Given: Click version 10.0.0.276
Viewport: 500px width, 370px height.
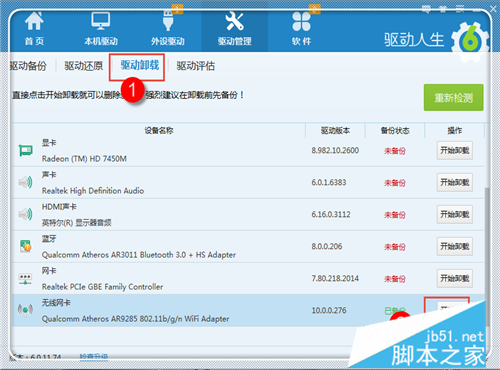Looking at the screenshot, I should pos(329,310).
